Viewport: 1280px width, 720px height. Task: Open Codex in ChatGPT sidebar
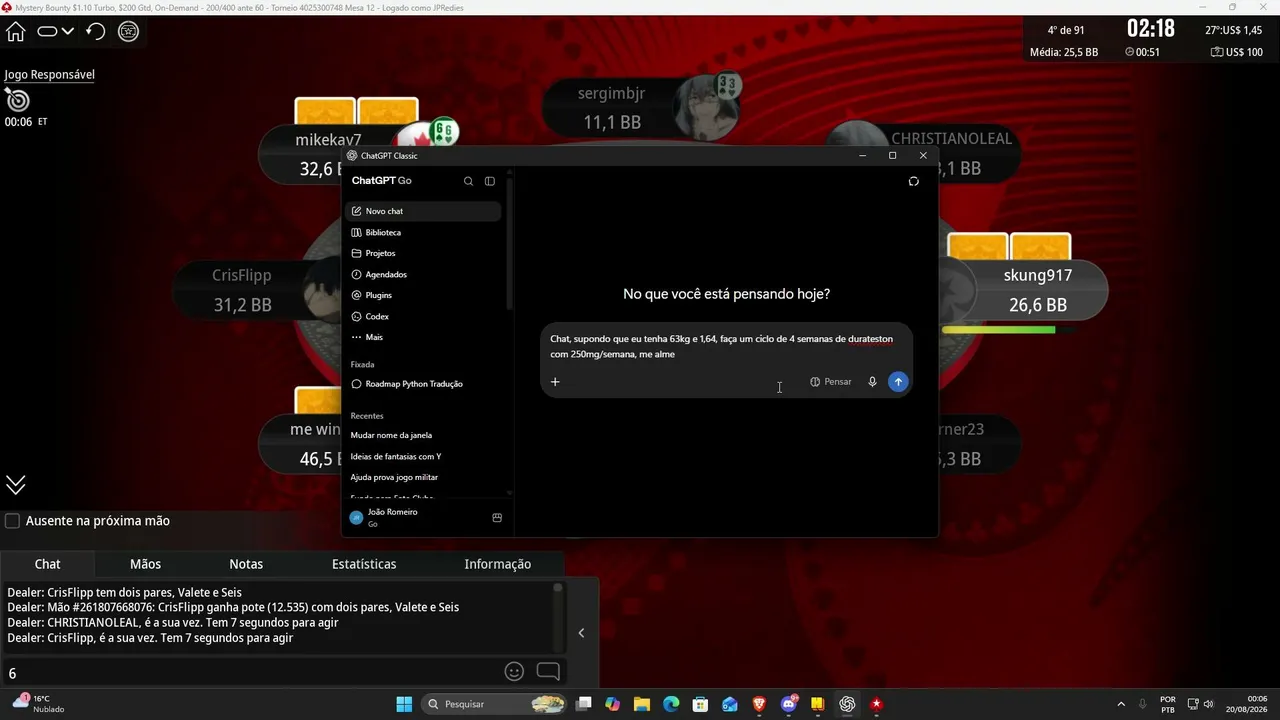click(423, 316)
